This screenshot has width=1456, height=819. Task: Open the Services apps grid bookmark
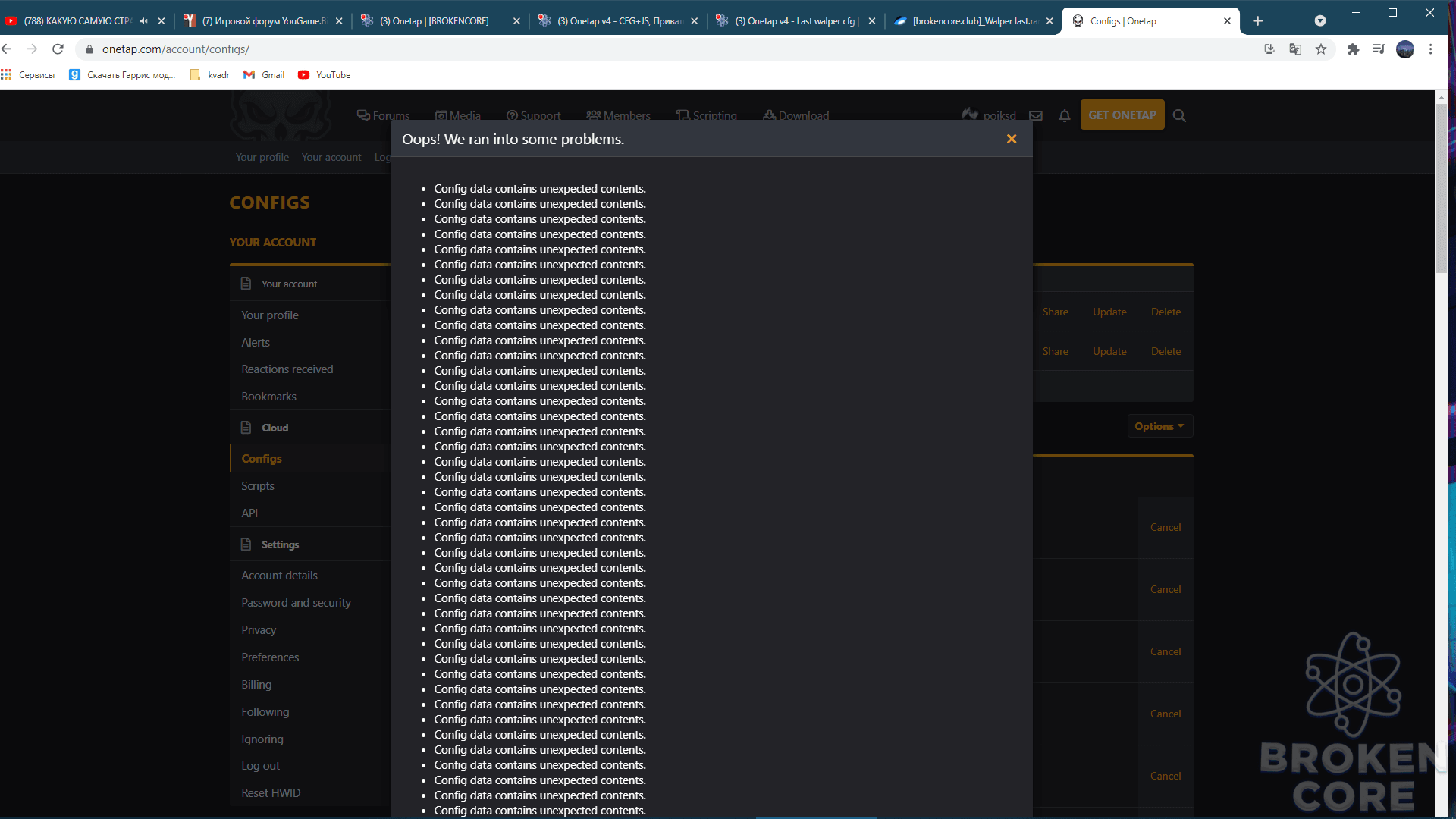28,75
